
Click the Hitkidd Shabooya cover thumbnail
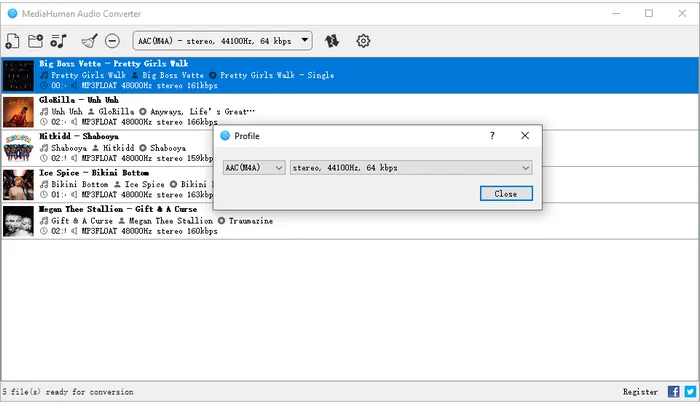point(18,148)
